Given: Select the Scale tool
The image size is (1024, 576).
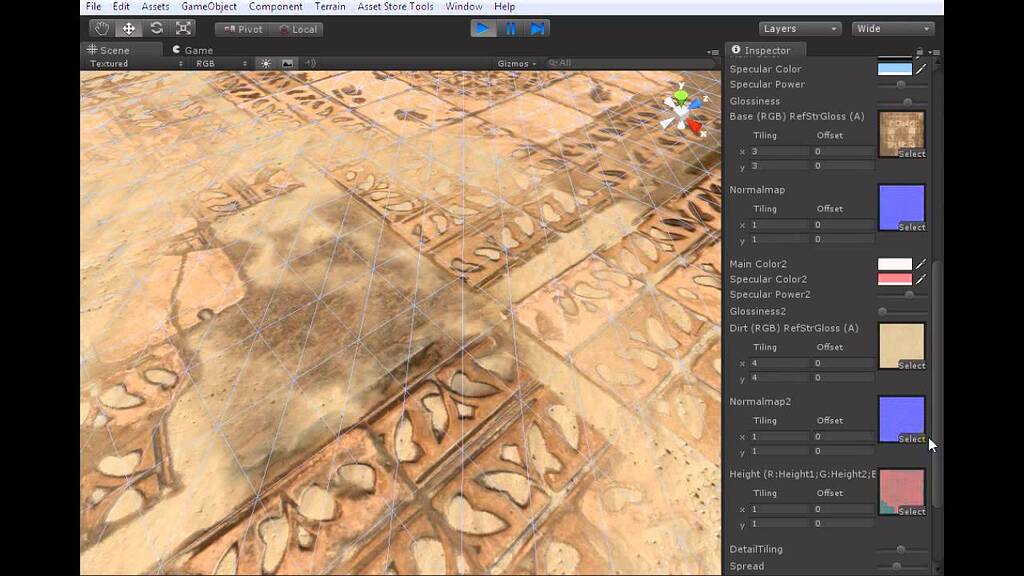Looking at the screenshot, I should 184,29.
